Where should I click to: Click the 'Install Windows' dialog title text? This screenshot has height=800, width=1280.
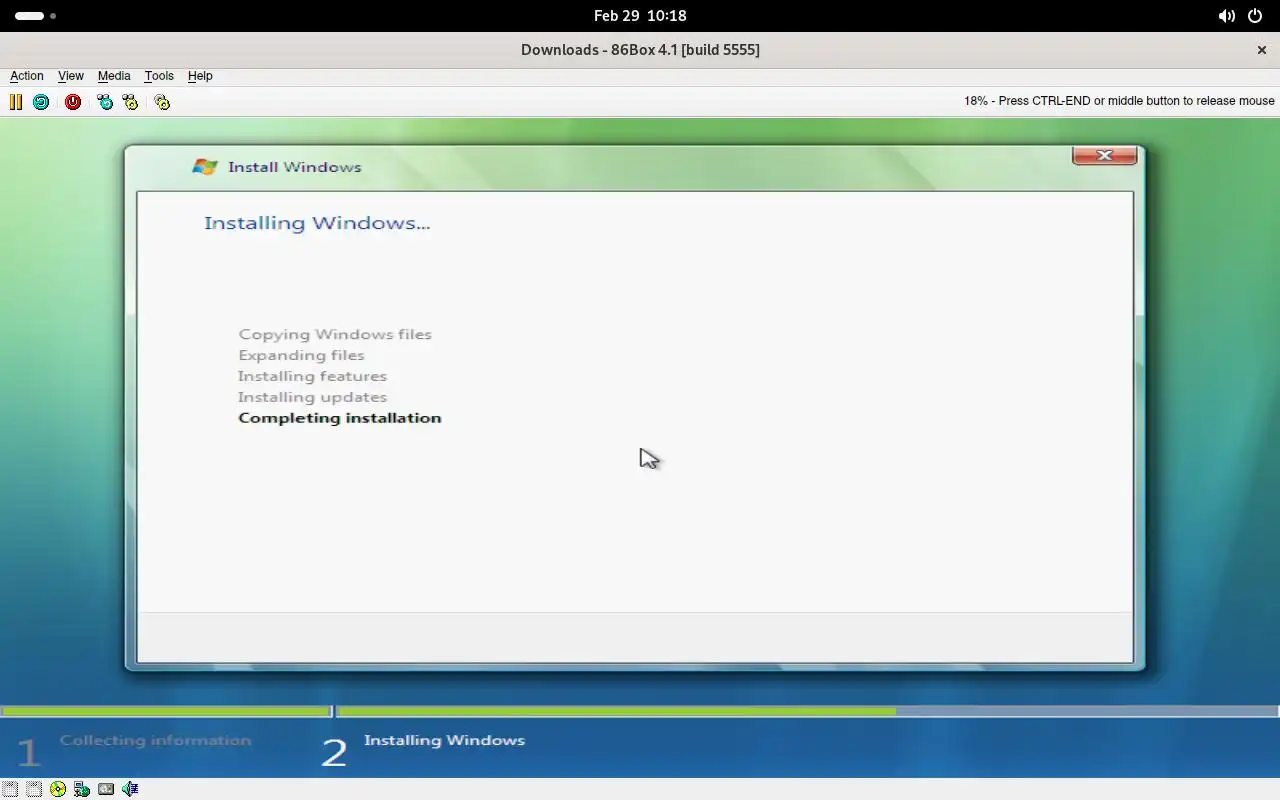coord(295,167)
